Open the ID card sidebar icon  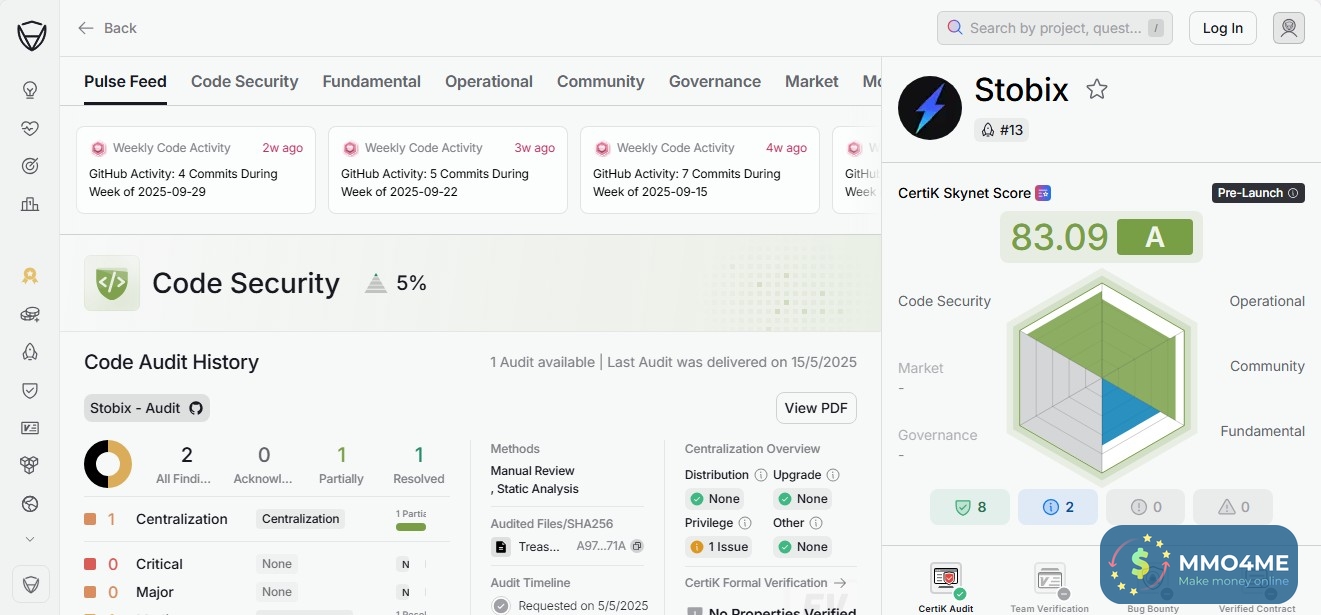[30, 428]
